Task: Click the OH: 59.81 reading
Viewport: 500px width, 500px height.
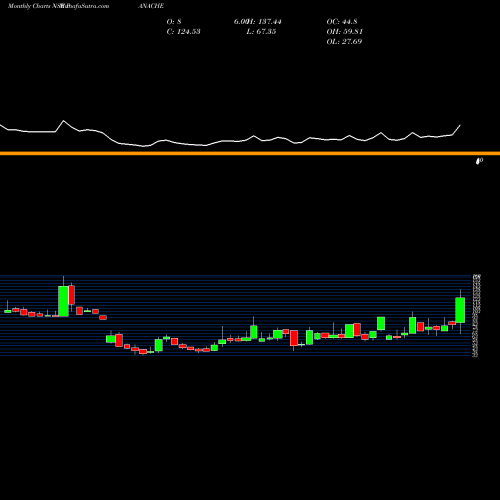Action: [344, 31]
